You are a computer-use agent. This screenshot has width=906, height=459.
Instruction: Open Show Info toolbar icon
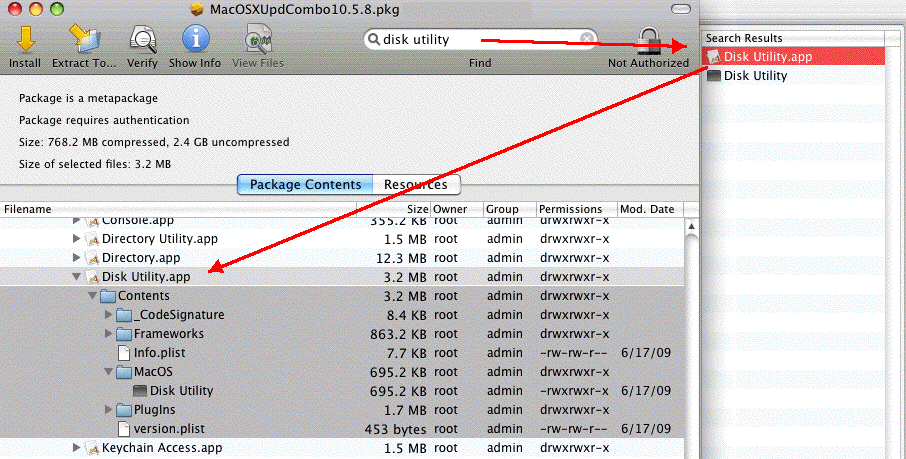(195, 39)
